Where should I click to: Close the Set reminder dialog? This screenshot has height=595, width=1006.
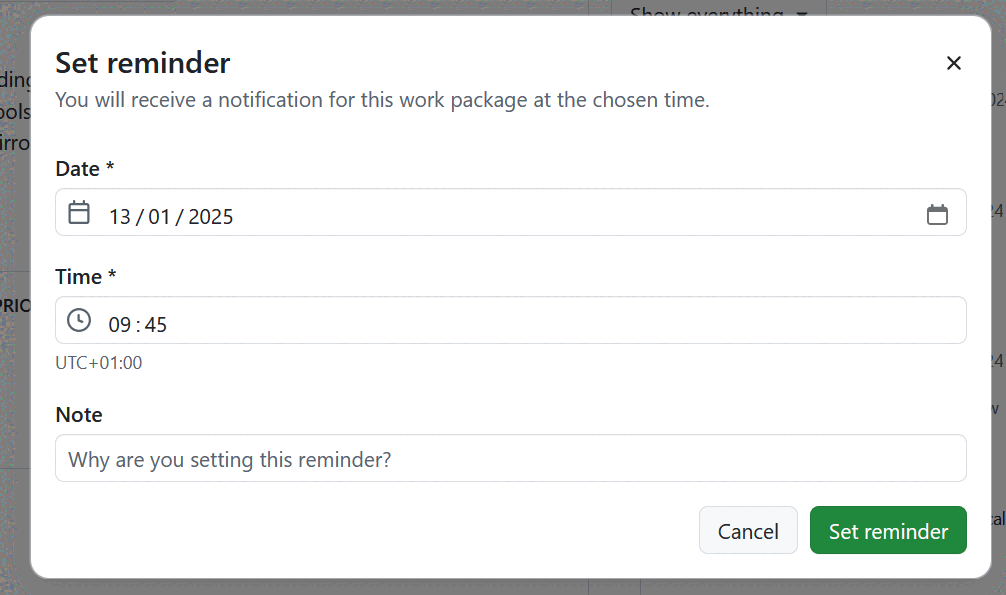click(953, 62)
